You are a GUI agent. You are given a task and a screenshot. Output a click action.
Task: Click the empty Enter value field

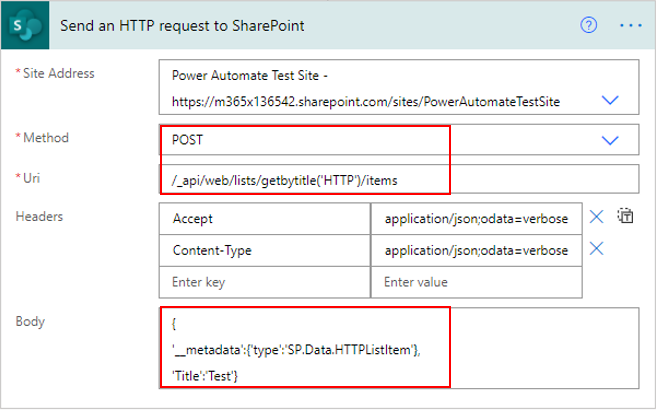click(477, 282)
